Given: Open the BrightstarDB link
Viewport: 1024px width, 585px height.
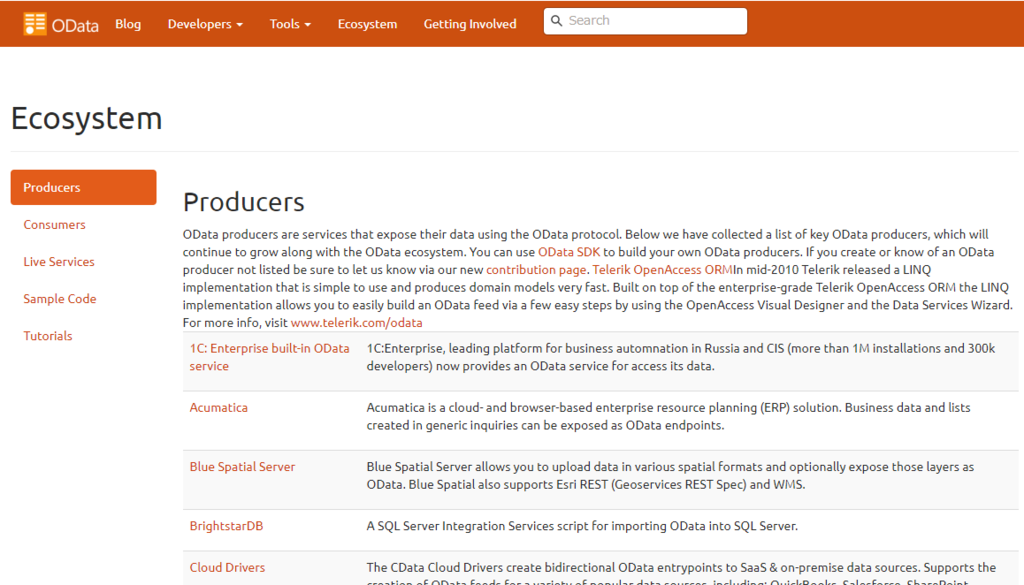Looking at the screenshot, I should coord(226,526).
